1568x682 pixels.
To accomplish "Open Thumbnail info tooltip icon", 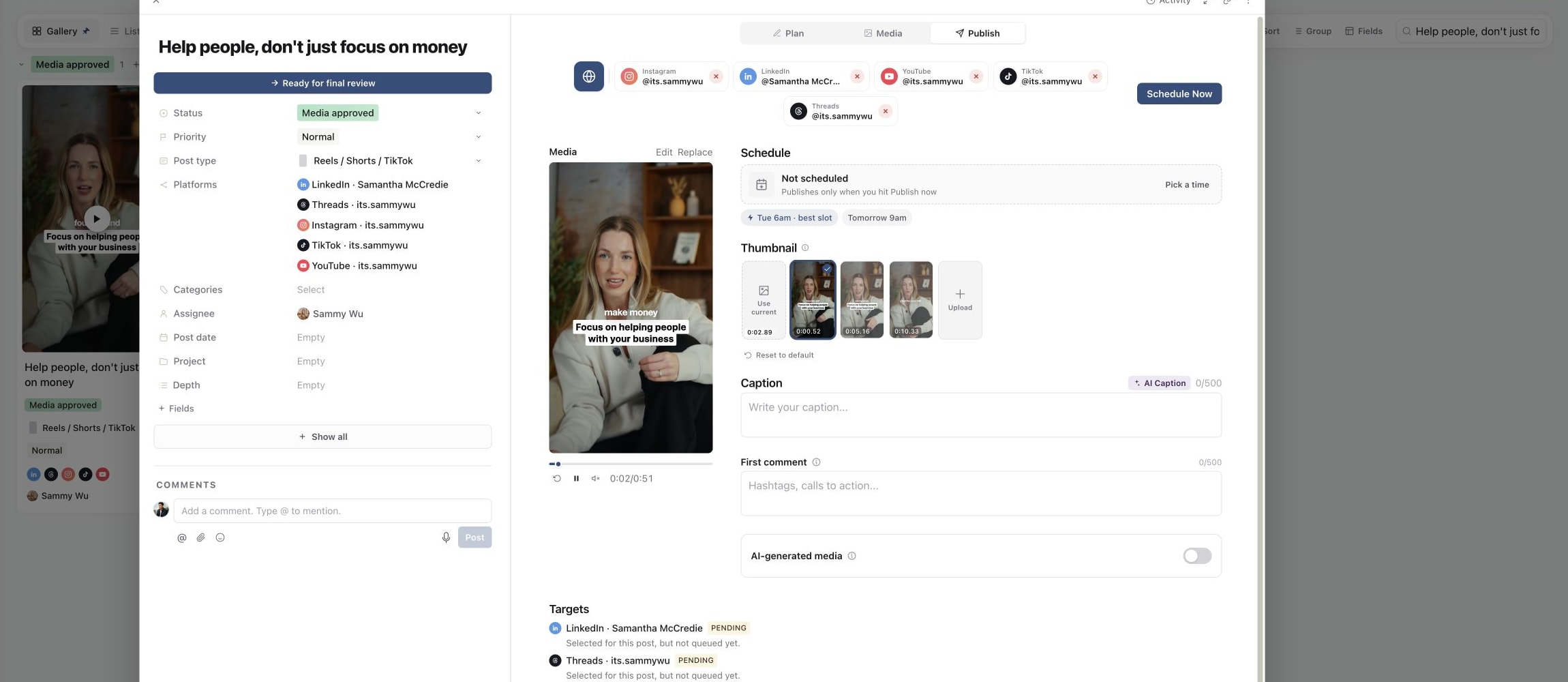I will point(805,248).
